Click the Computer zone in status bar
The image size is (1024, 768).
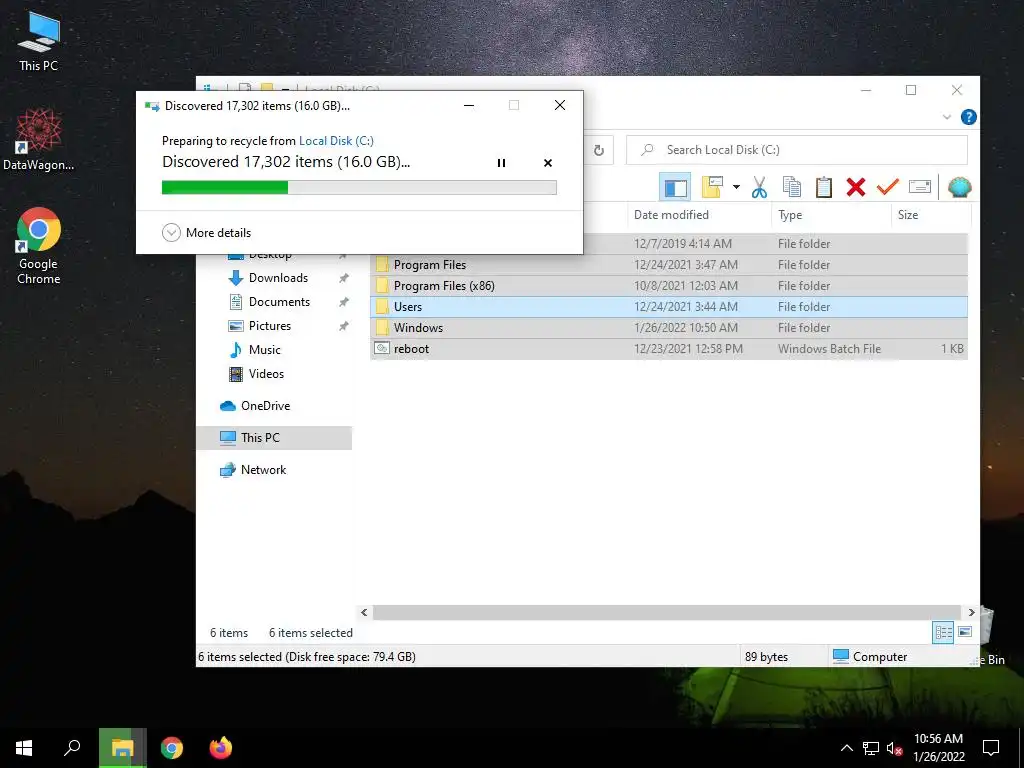[x=871, y=657]
